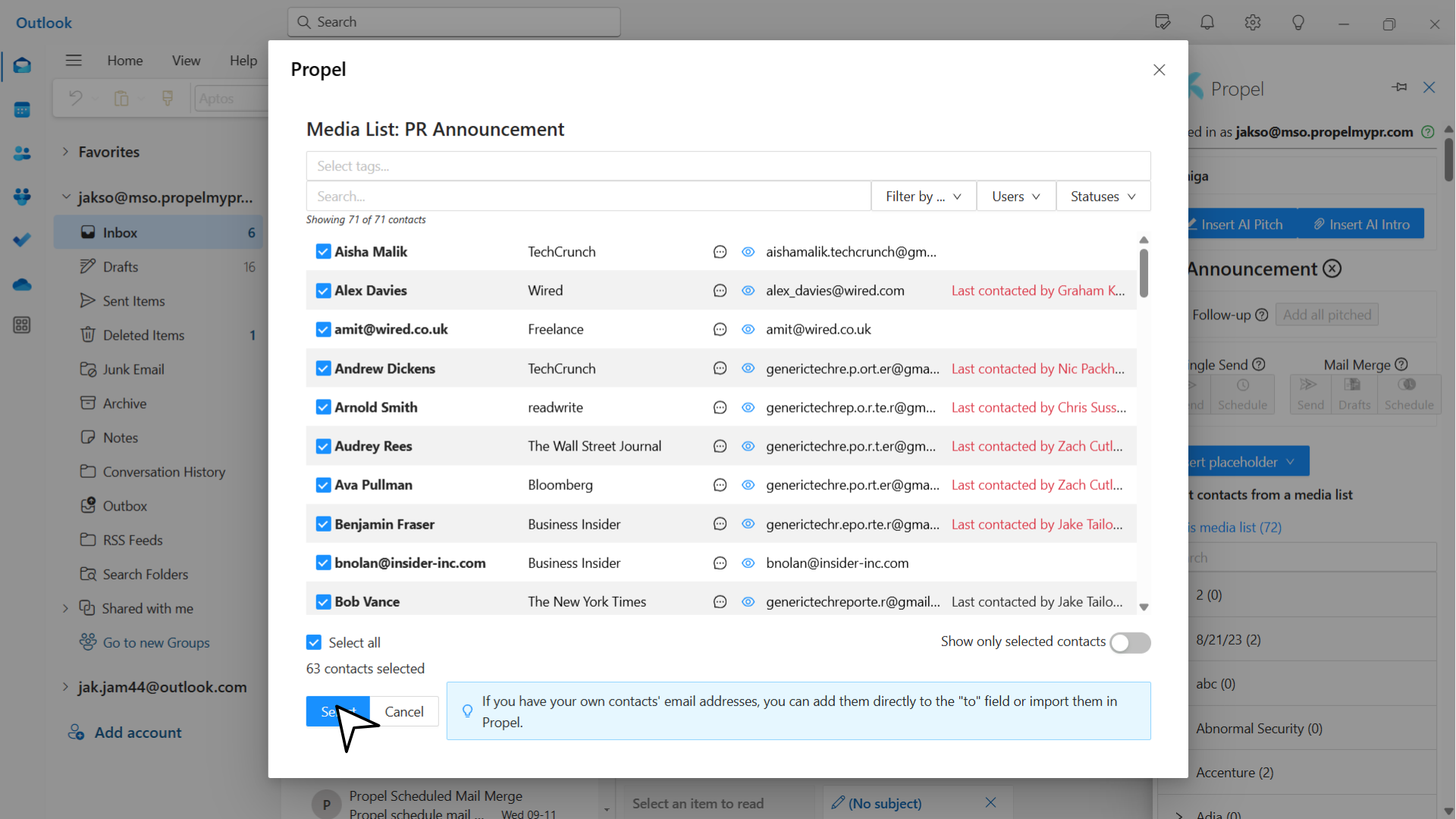This screenshot has width=1456, height=819.
Task: Open To Do checkmark icon in left rail
Action: point(22,240)
